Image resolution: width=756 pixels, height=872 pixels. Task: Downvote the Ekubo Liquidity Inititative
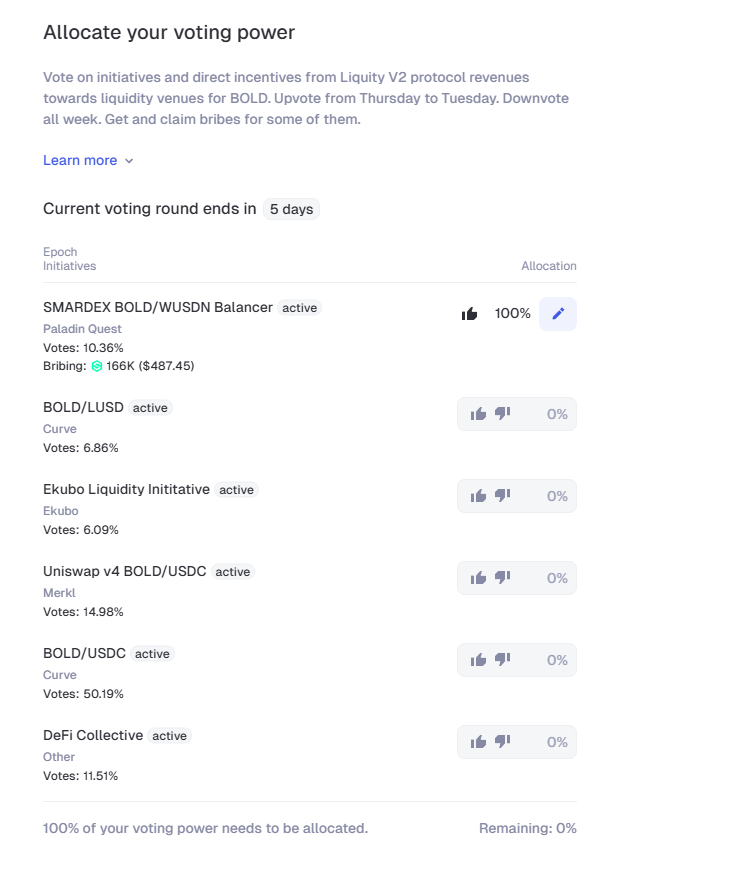click(x=502, y=496)
